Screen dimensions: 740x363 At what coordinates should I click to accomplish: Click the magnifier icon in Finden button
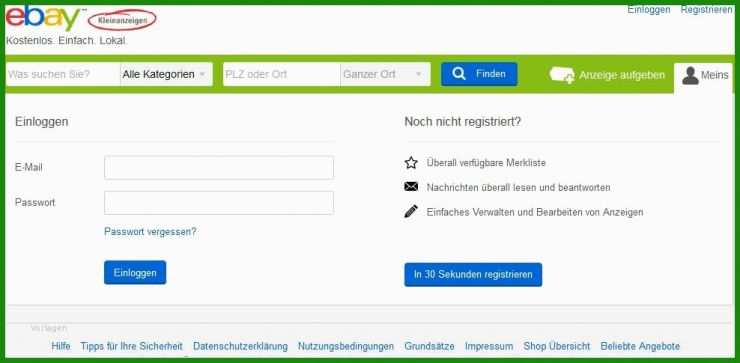(459, 74)
